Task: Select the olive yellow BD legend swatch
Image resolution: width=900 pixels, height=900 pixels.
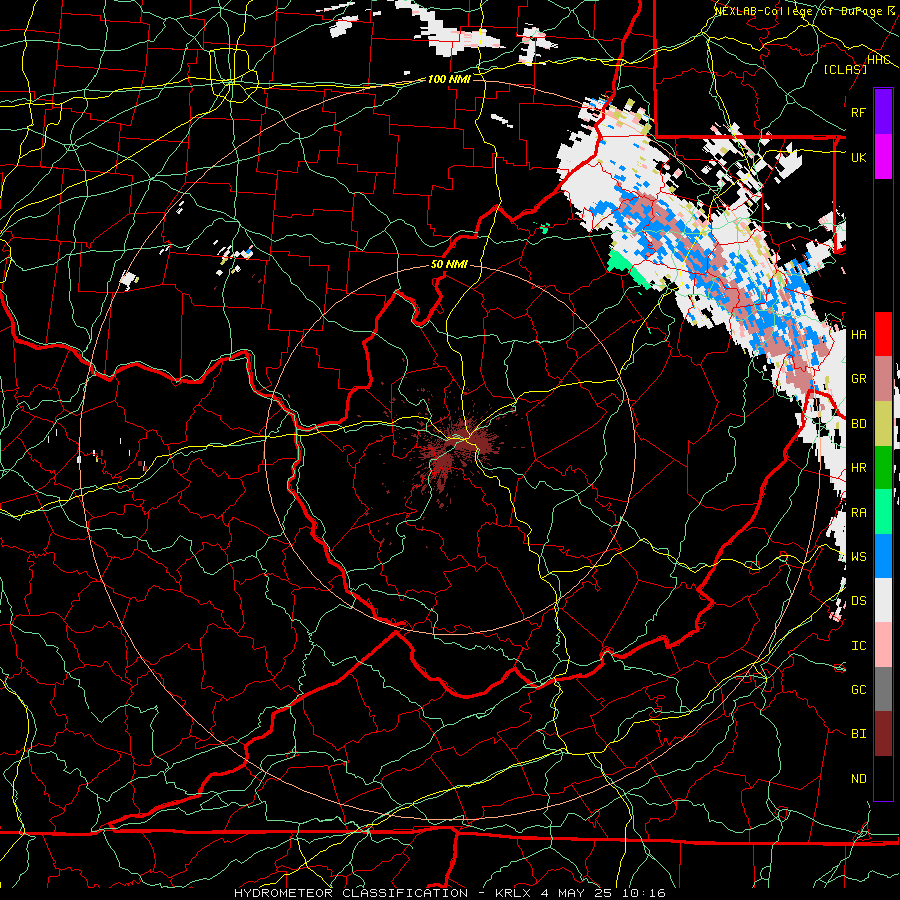Action: click(x=883, y=423)
